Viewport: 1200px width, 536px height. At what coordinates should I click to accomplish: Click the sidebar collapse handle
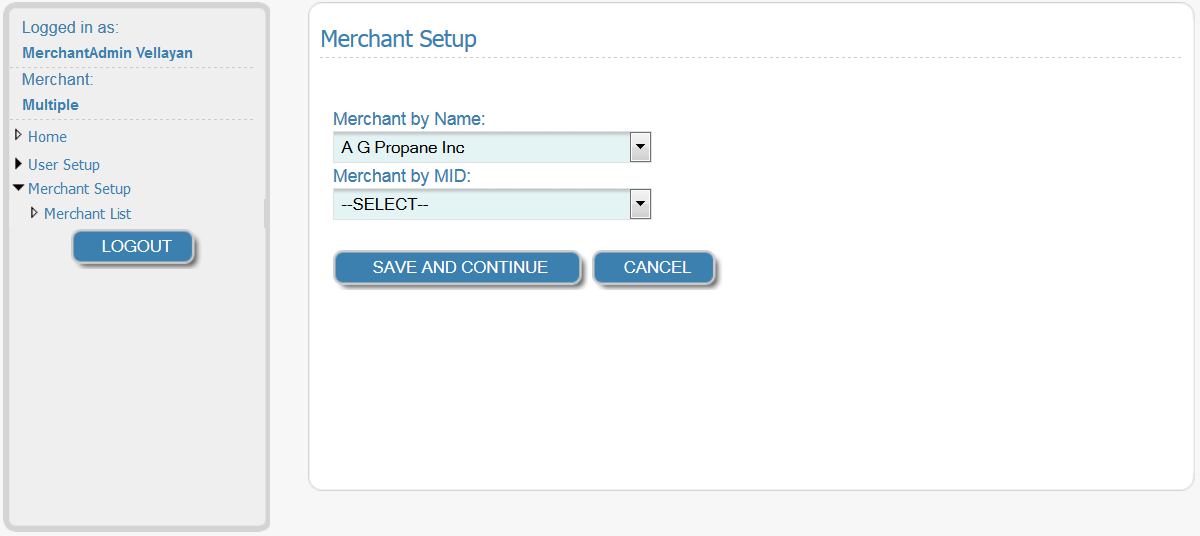266,213
